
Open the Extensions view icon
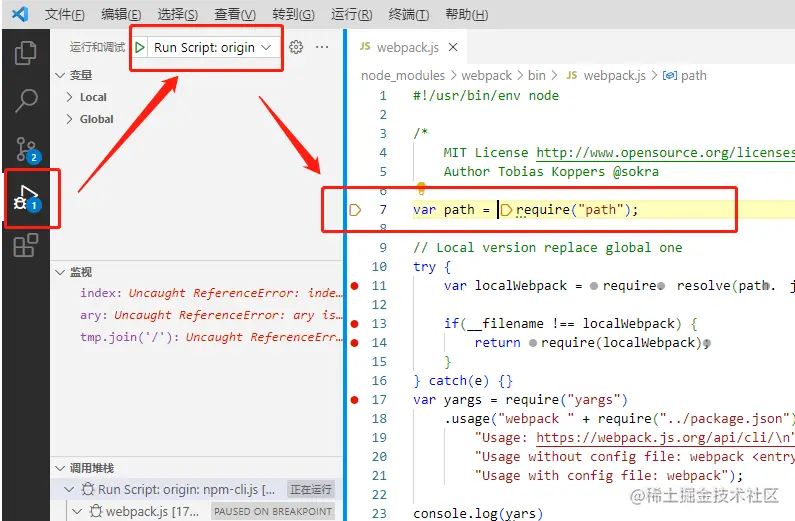25,245
